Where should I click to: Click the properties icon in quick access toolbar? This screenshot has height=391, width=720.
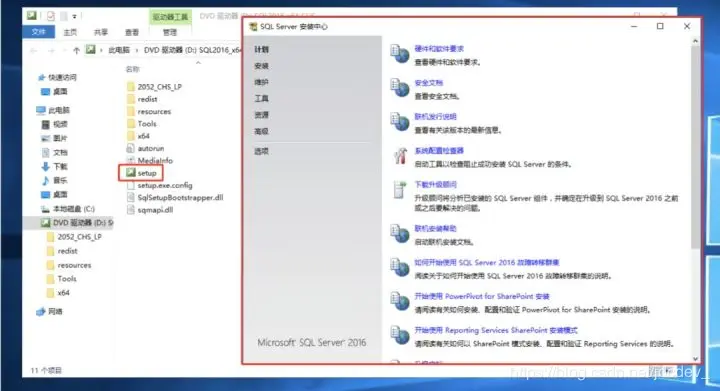[x=51, y=16]
